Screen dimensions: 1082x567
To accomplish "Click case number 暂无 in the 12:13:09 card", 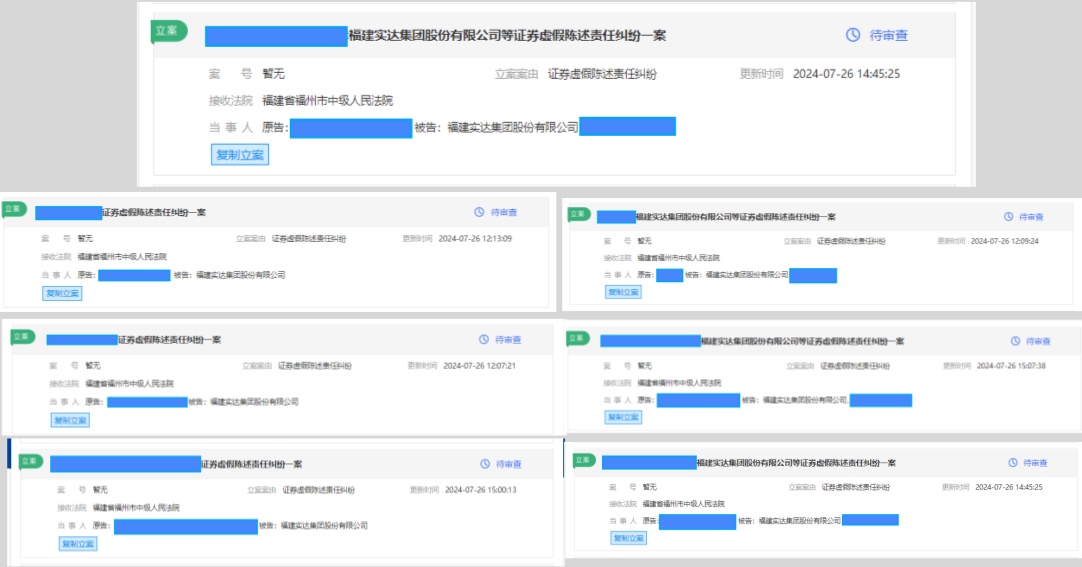I will (x=85, y=238).
